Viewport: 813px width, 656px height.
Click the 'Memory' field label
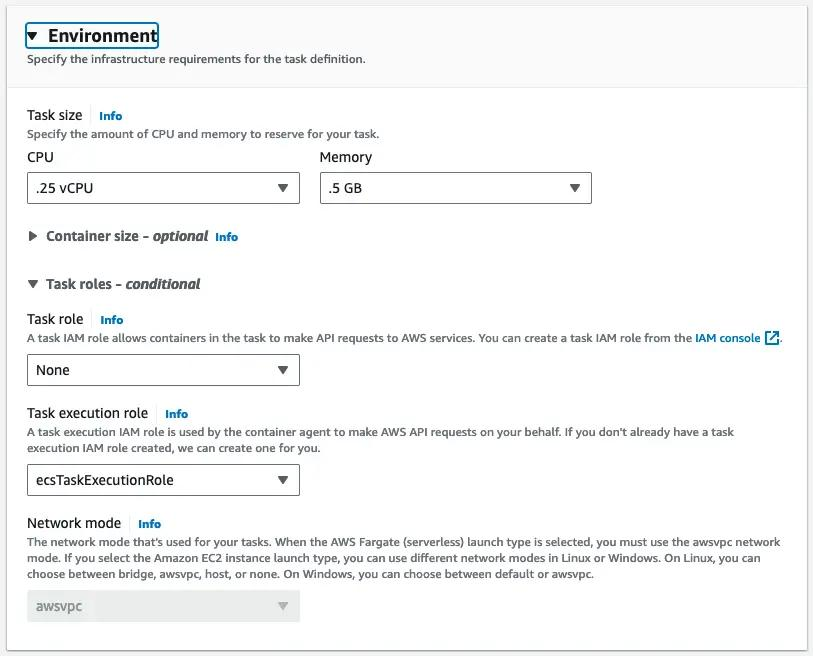point(346,157)
